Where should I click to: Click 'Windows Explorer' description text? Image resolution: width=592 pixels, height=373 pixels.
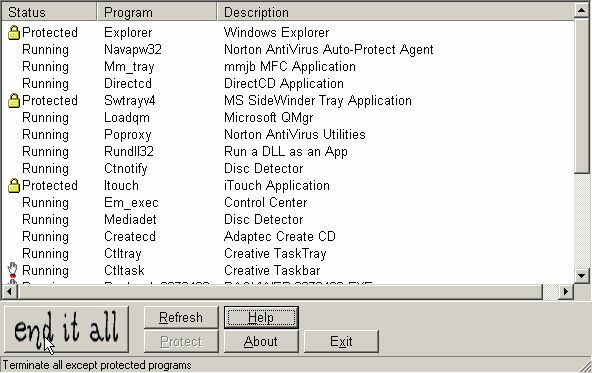click(276, 32)
